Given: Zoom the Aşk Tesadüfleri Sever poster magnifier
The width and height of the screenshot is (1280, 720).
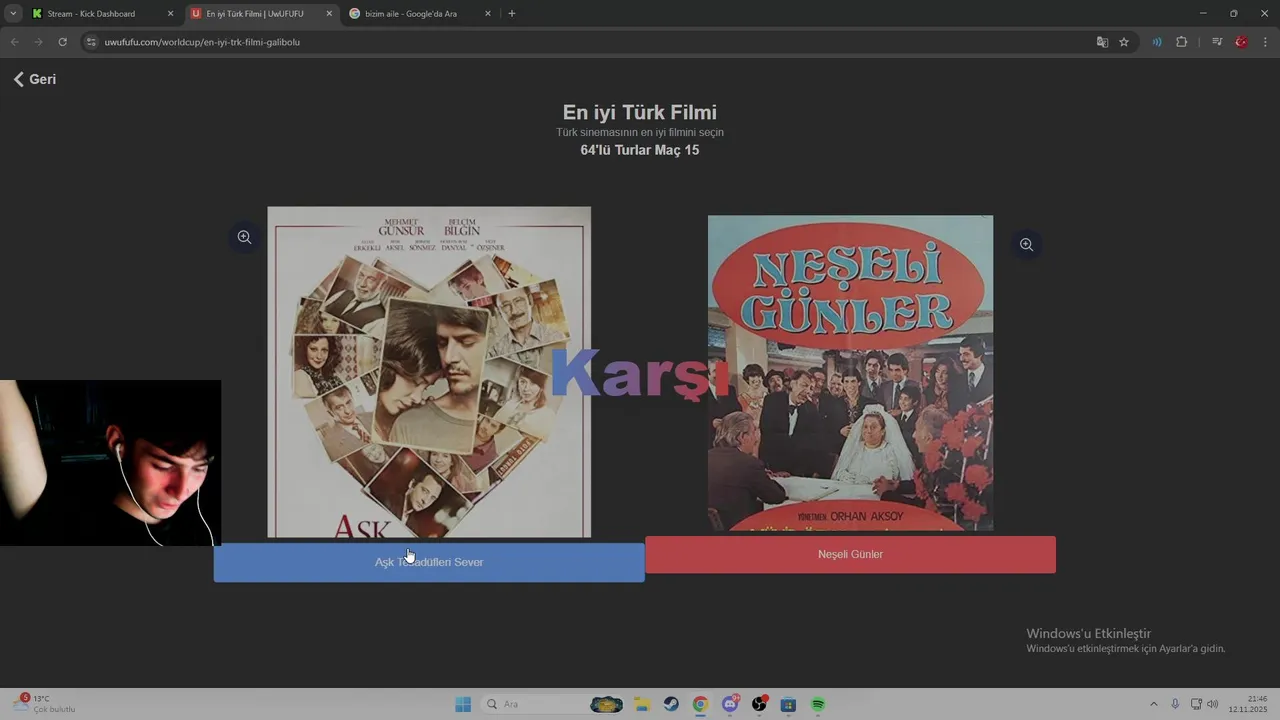Looking at the screenshot, I should click(x=244, y=237).
